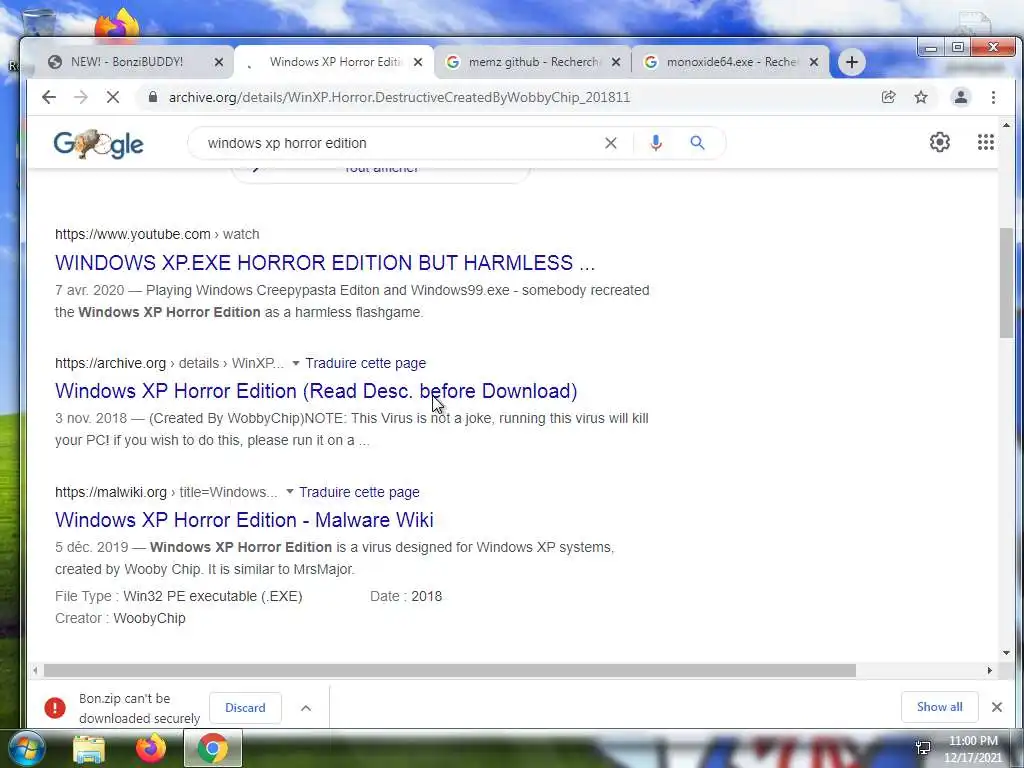Click inside the Google search field
1024x768 pixels.
tap(398, 143)
